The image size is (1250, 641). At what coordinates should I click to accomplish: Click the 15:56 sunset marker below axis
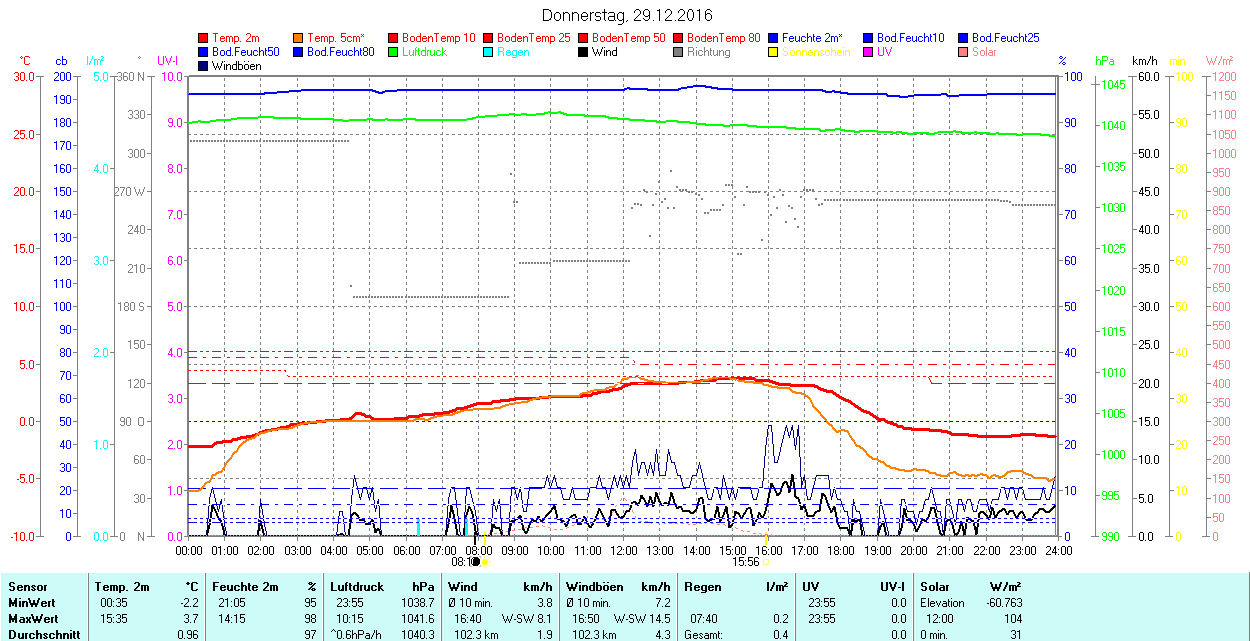coord(745,562)
